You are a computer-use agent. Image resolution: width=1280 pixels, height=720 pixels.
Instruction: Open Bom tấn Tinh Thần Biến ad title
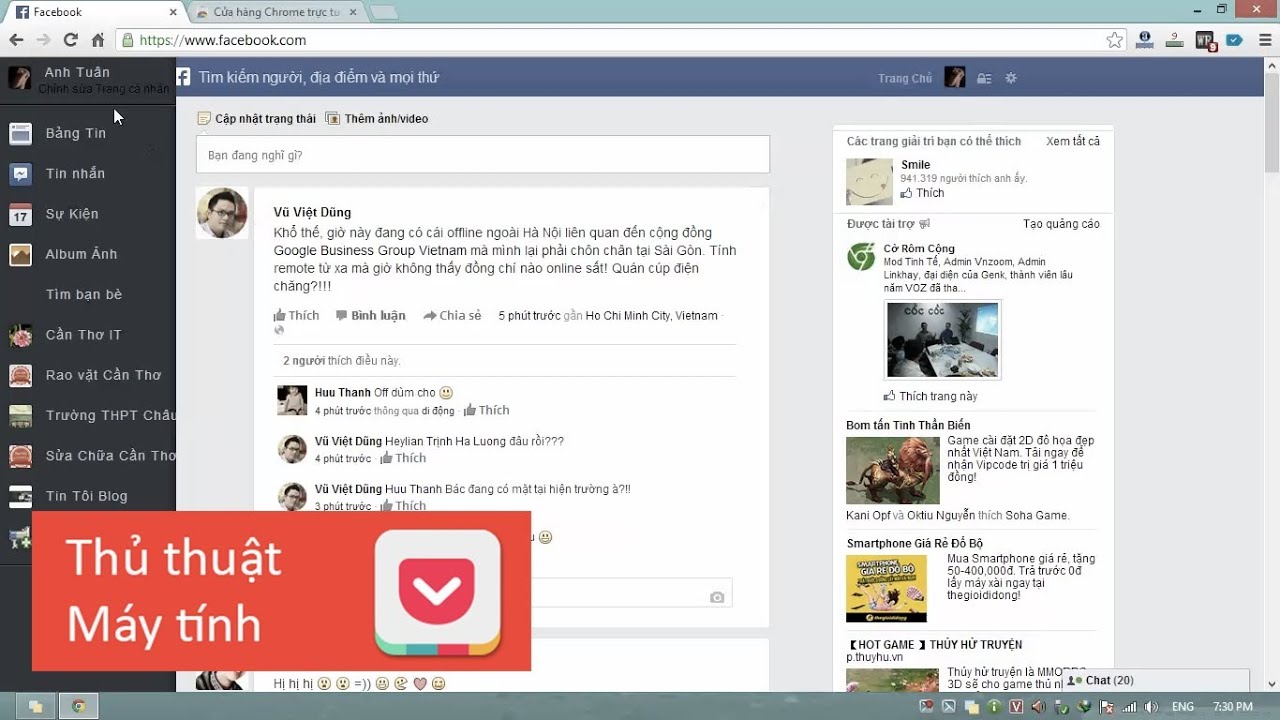tap(908, 425)
